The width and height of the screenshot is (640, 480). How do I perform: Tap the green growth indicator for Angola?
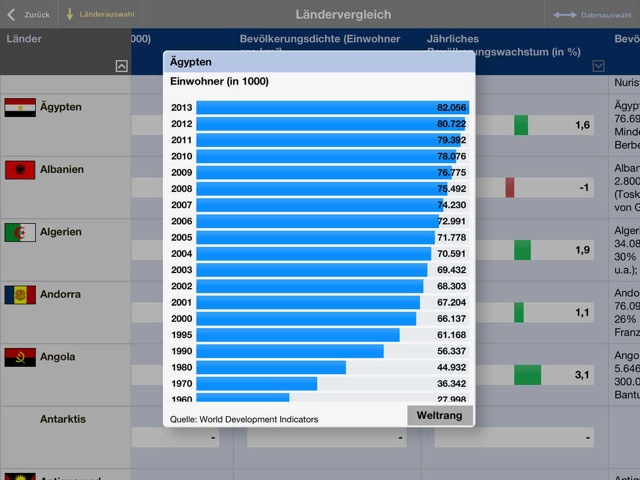(527, 375)
